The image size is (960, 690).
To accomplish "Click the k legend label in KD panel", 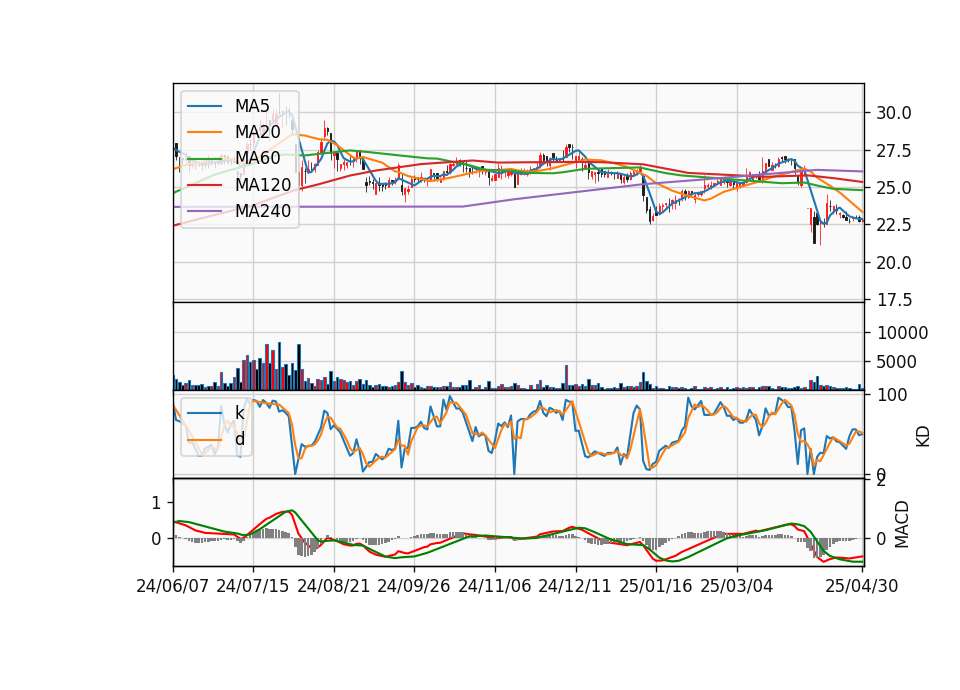I will [x=239, y=413].
